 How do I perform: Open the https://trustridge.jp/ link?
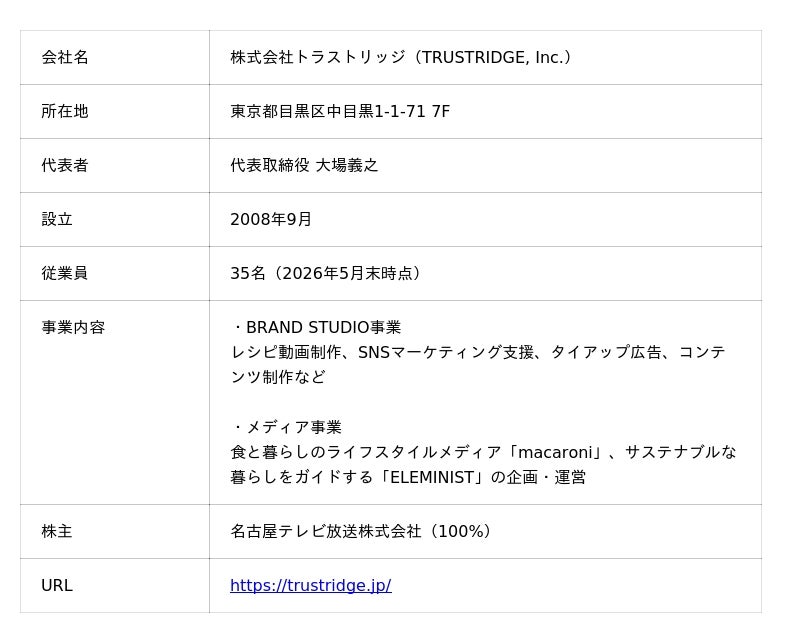coord(311,585)
